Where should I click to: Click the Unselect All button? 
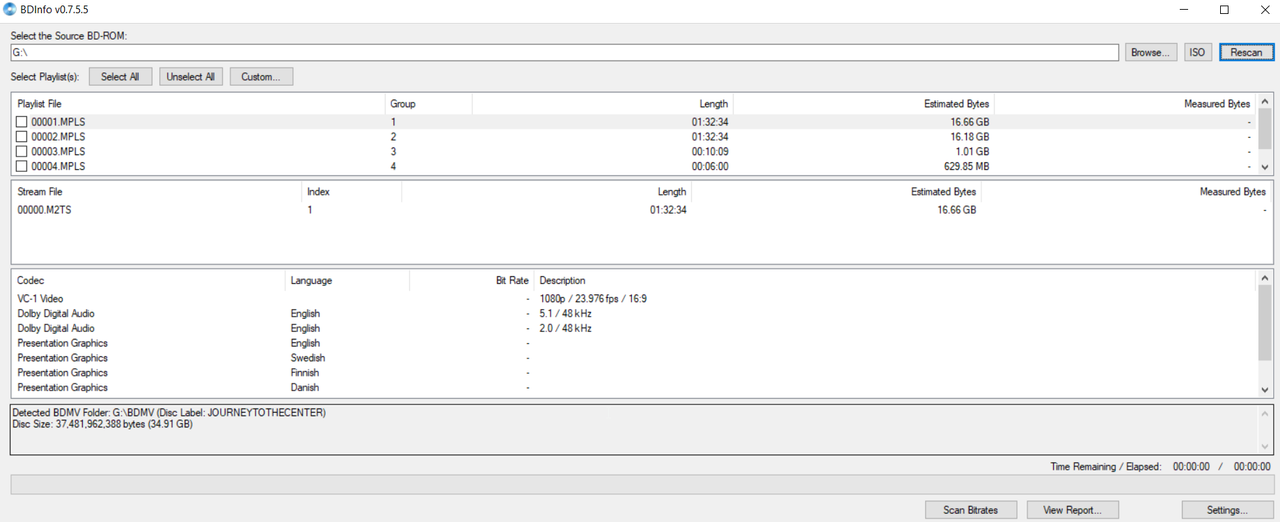pyautogui.click(x=190, y=76)
